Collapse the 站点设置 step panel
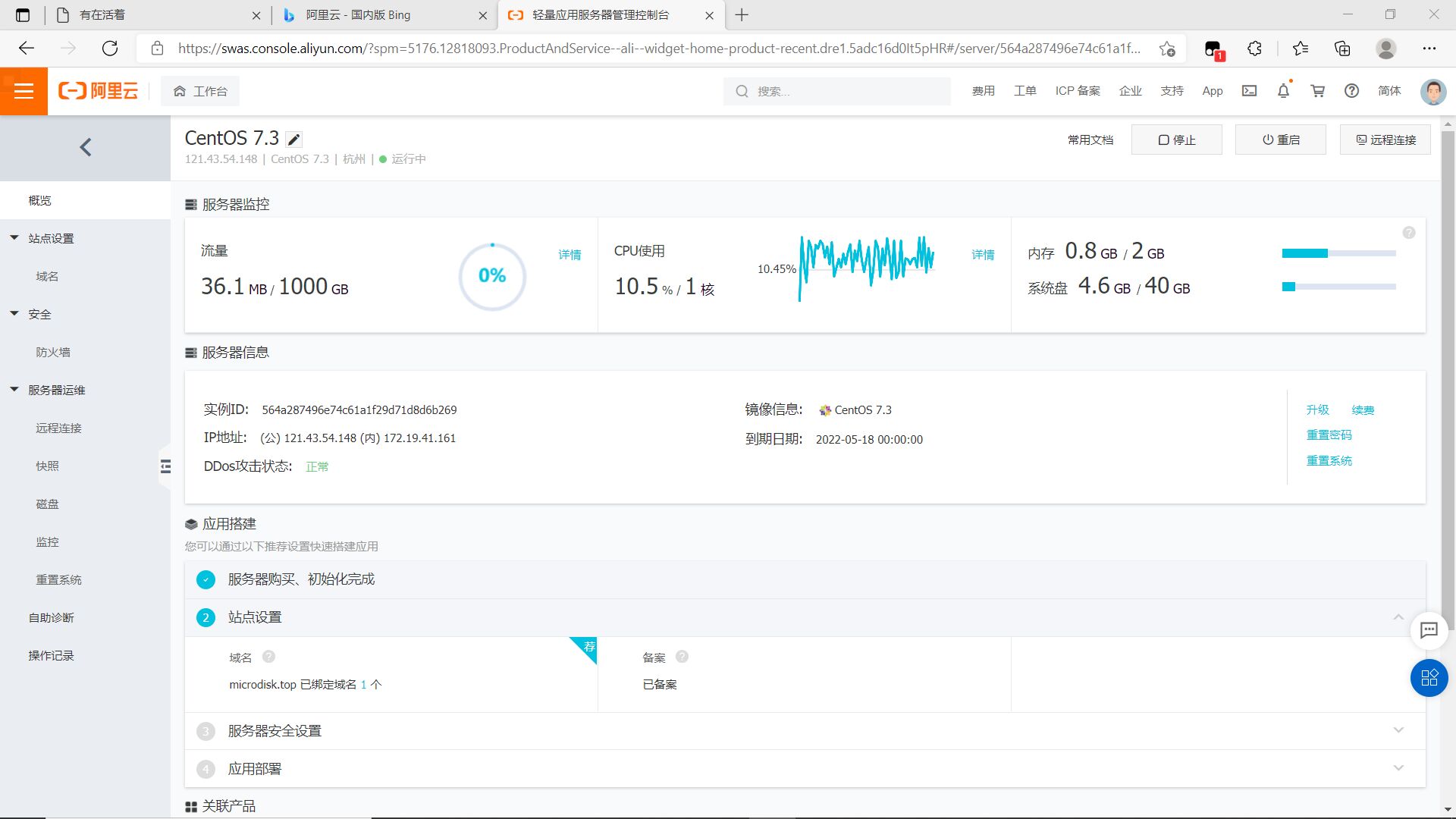The height and width of the screenshot is (819, 1456). point(1398,617)
